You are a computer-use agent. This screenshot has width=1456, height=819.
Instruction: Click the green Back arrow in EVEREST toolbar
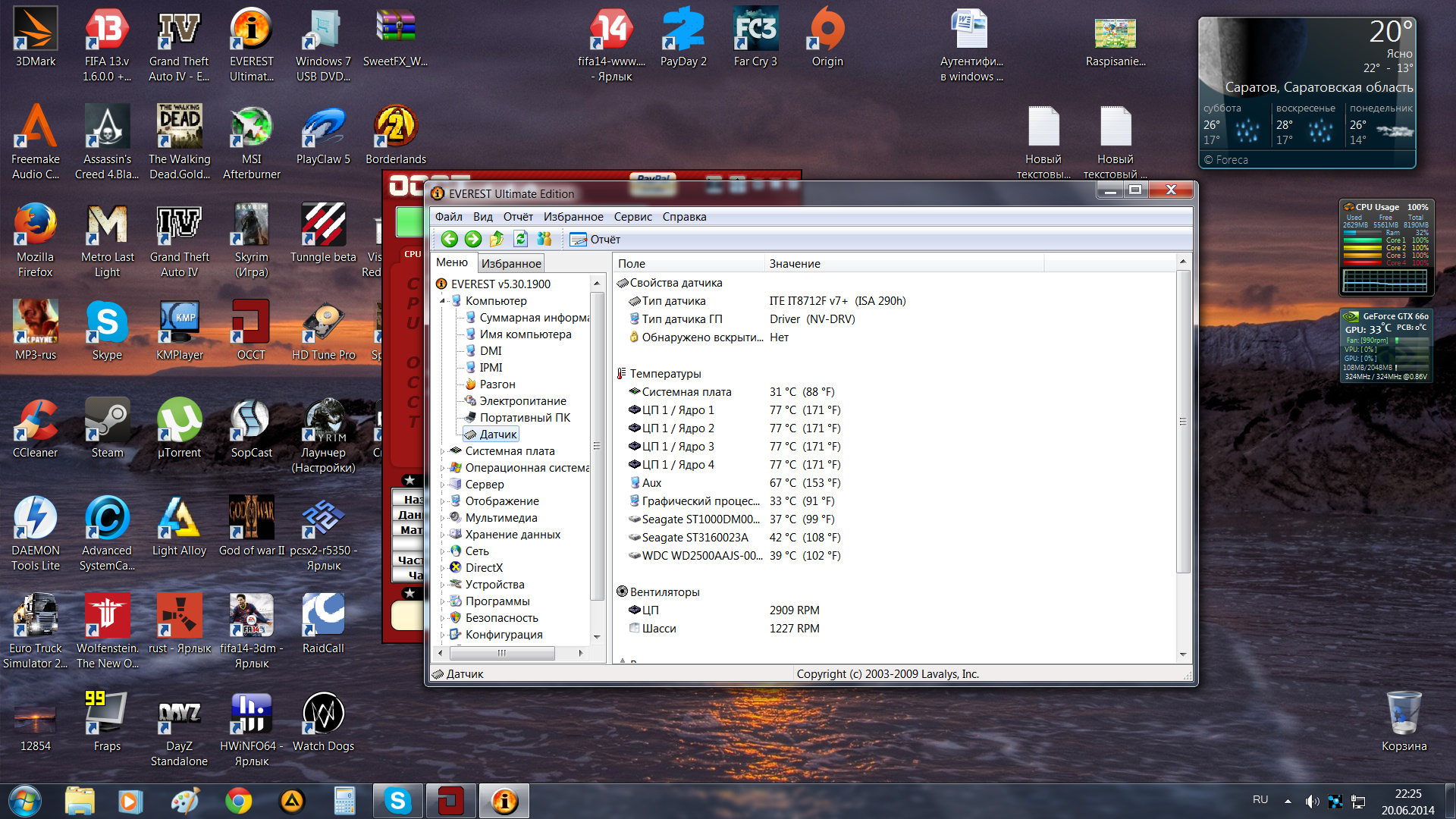click(450, 240)
